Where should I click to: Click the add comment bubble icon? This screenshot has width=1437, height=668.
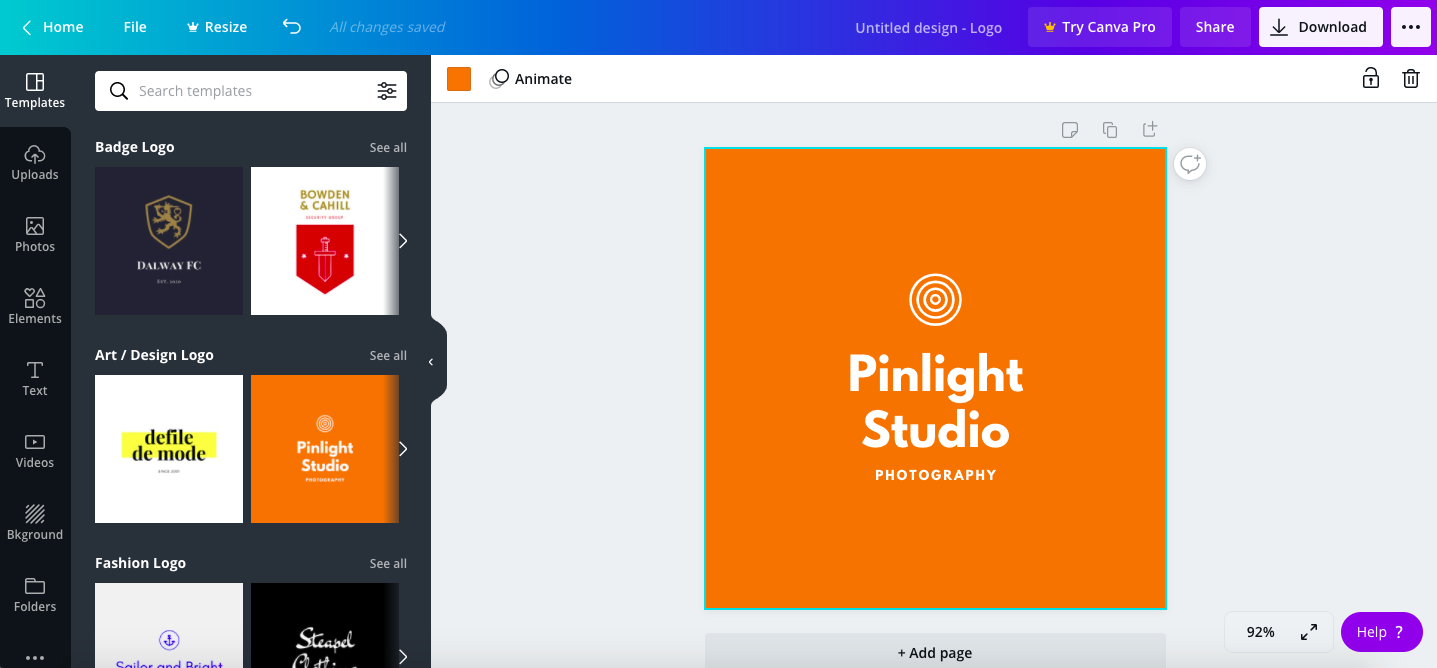[x=1189, y=164]
